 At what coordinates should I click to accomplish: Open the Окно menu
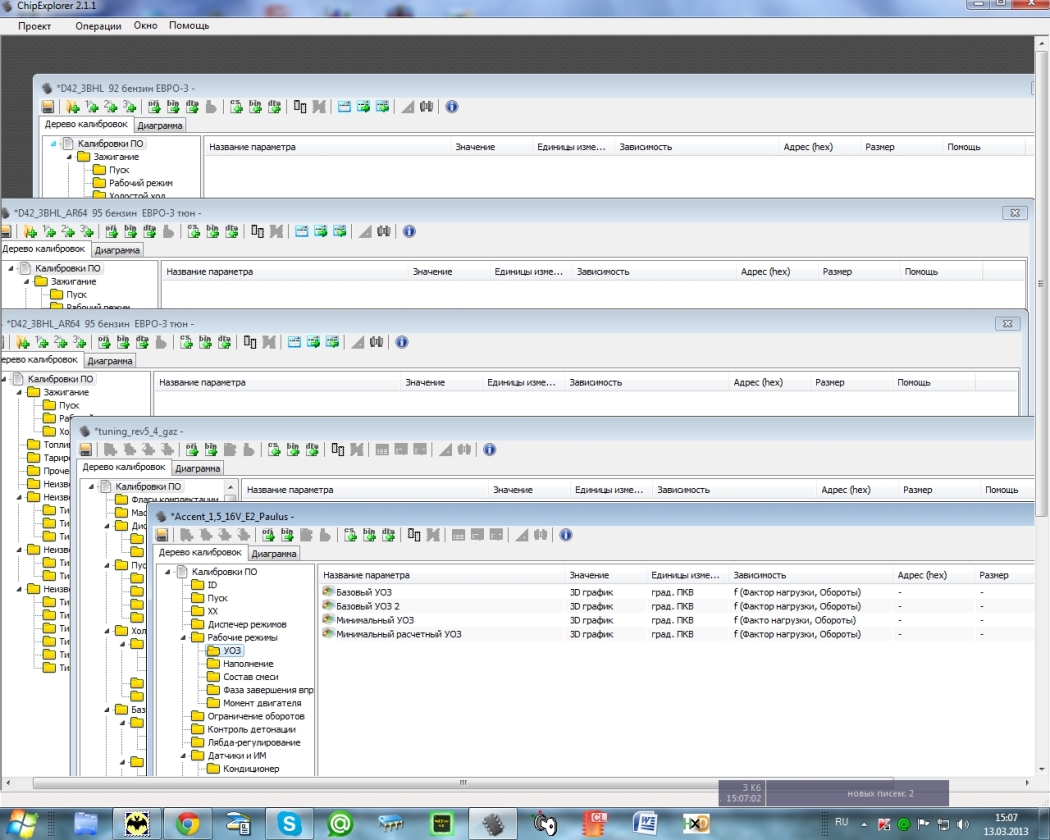click(x=145, y=25)
